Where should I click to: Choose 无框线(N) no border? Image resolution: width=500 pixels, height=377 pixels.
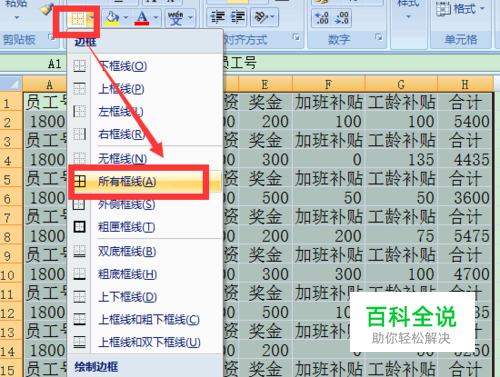coord(145,158)
